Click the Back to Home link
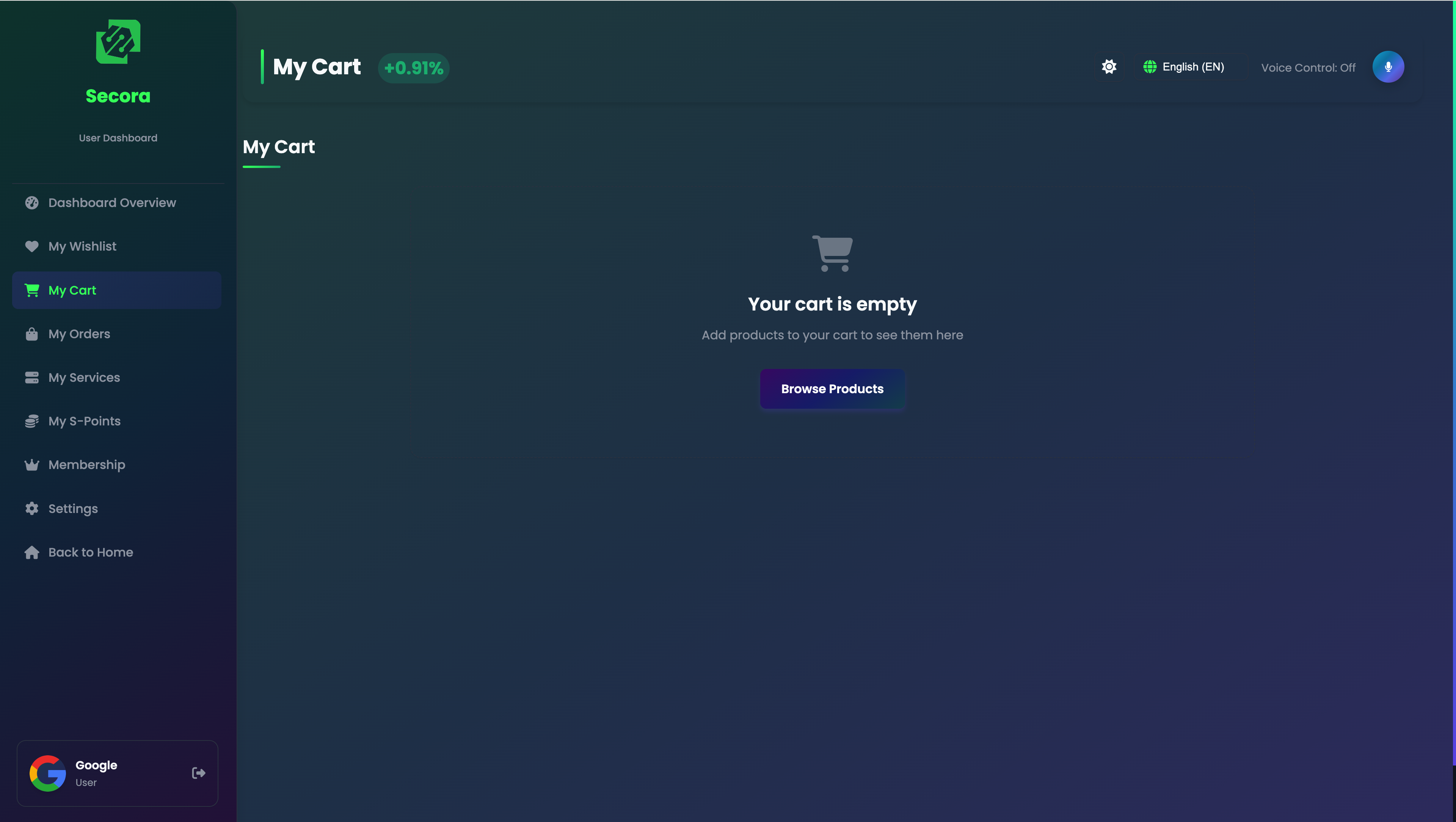The width and height of the screenshot is (1456, 822). coord(91,552)
